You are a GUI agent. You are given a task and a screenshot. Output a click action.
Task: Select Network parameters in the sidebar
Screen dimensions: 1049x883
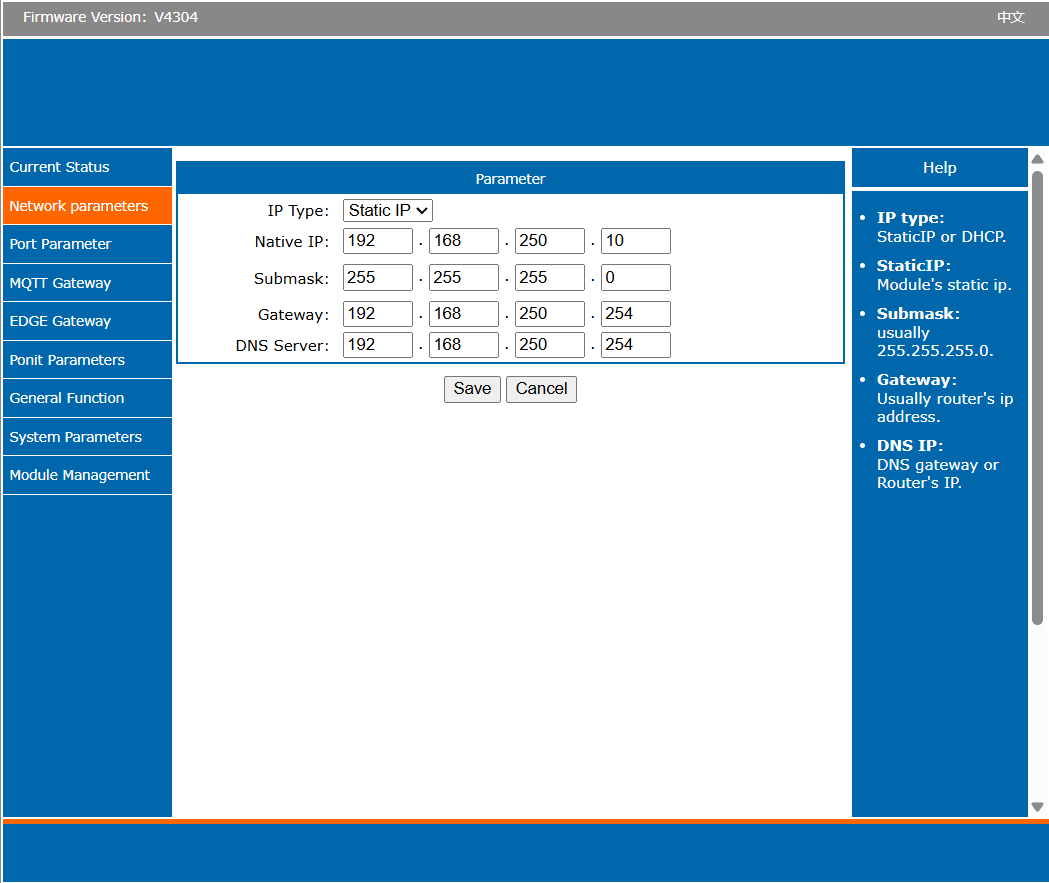(87, 206)
